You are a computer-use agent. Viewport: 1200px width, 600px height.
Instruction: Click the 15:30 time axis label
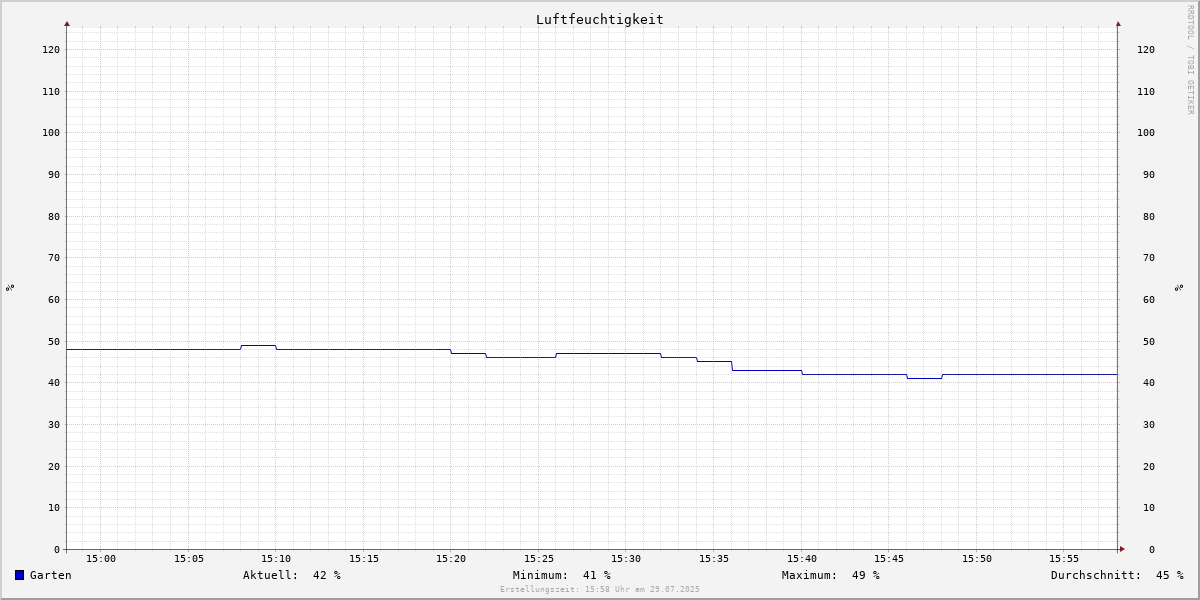click(626, 558)
